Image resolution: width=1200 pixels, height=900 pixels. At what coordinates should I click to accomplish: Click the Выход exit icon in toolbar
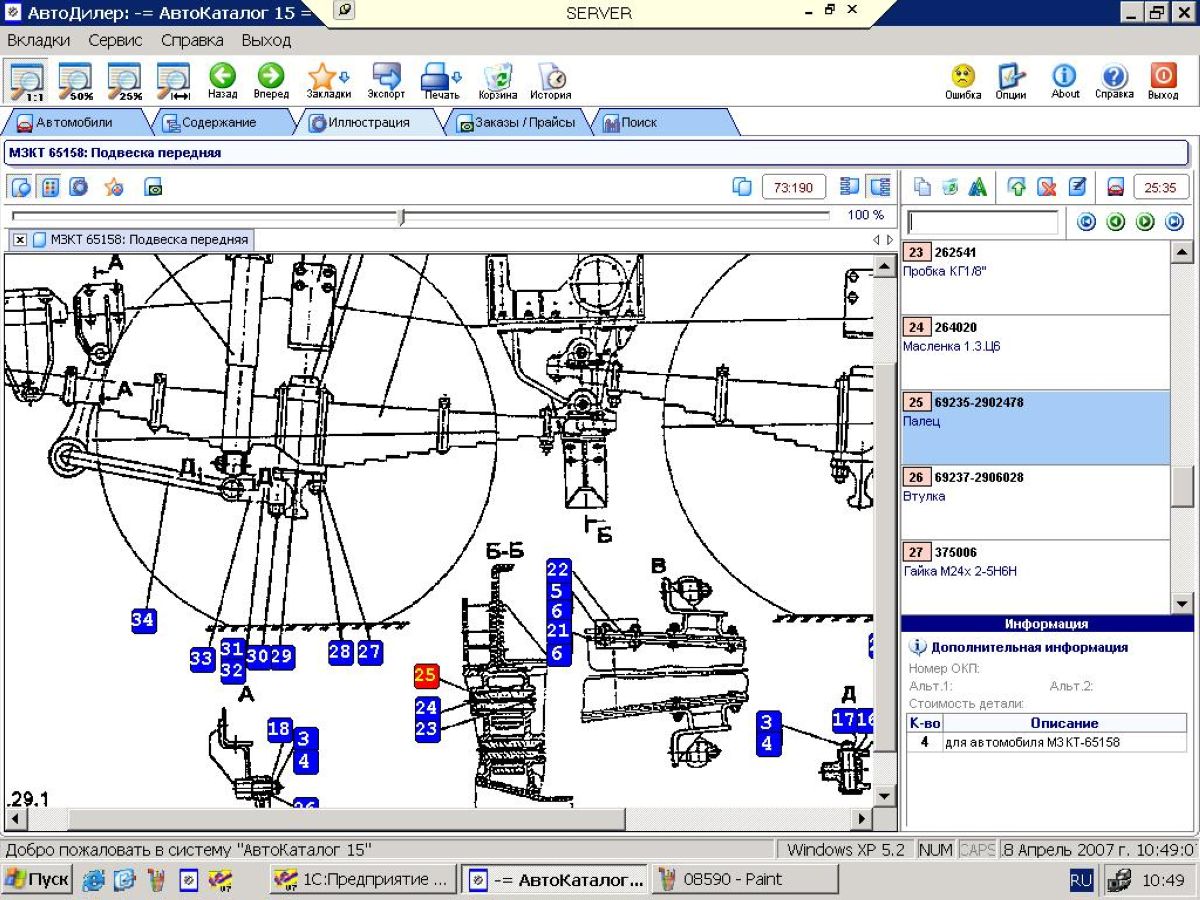coord(1163,81)
